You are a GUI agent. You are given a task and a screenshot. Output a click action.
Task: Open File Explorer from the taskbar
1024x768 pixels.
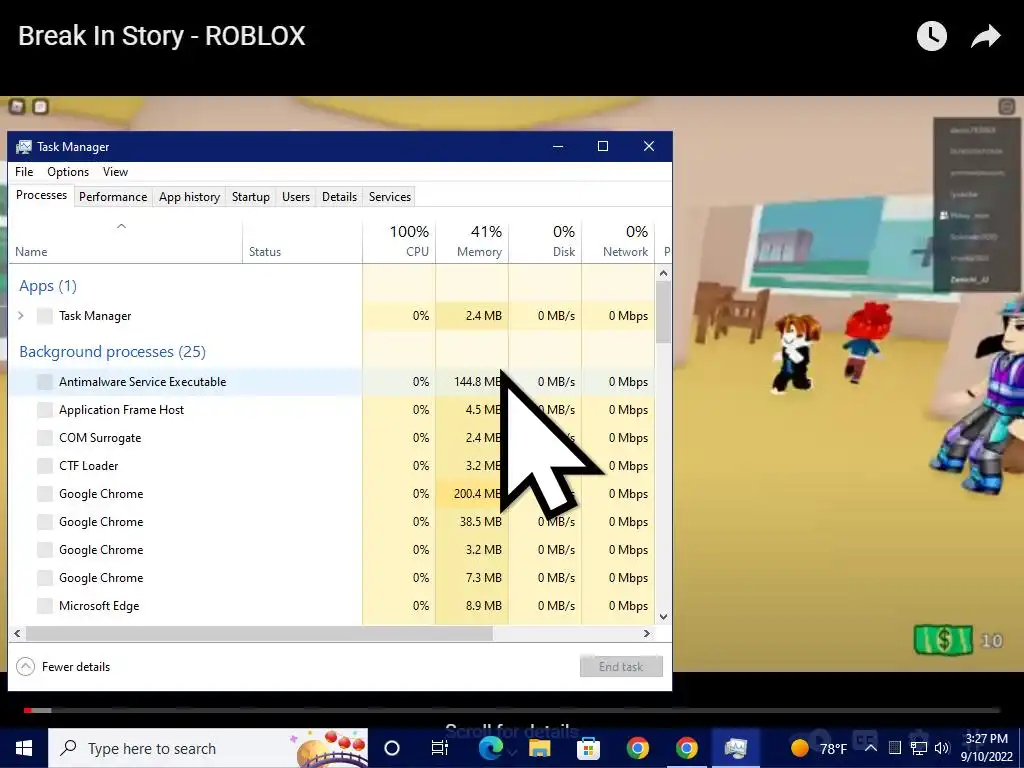[x=540, y=748]
